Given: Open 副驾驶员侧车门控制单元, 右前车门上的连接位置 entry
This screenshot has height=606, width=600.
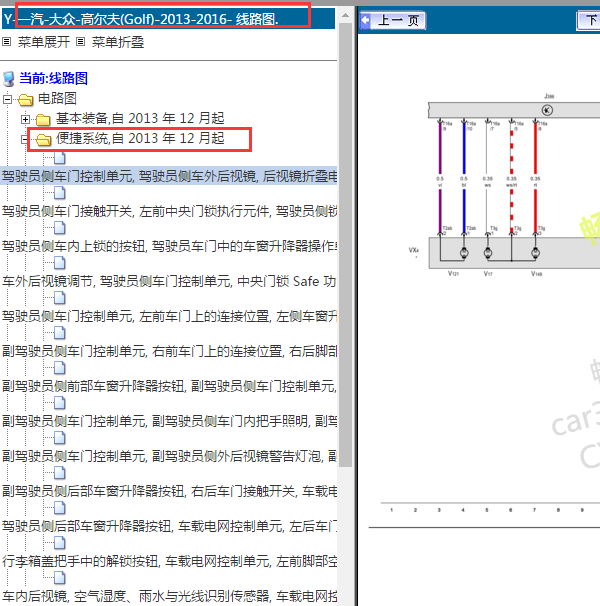Looking at the screenshot, I should (x=169, y=351).
